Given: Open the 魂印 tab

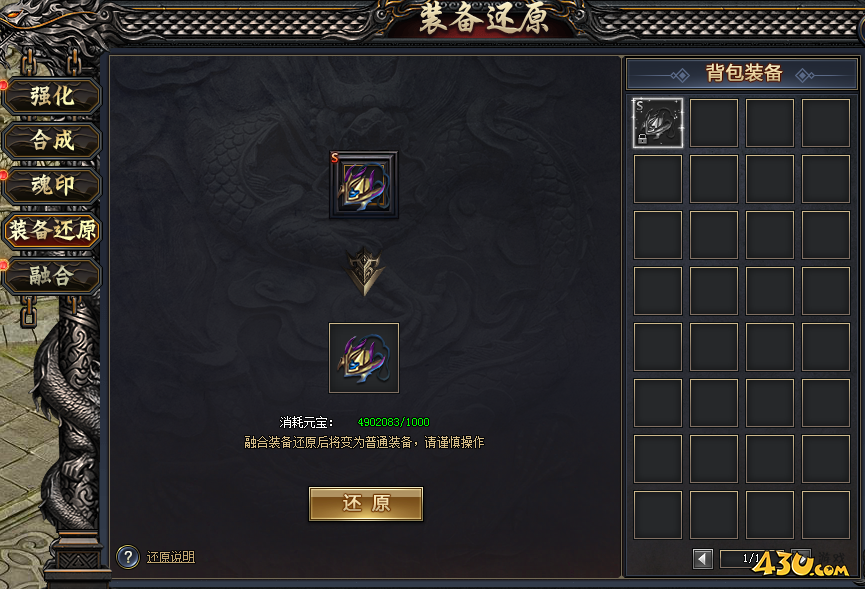Looking at the screenshot, I should click(x=52, y=185).
